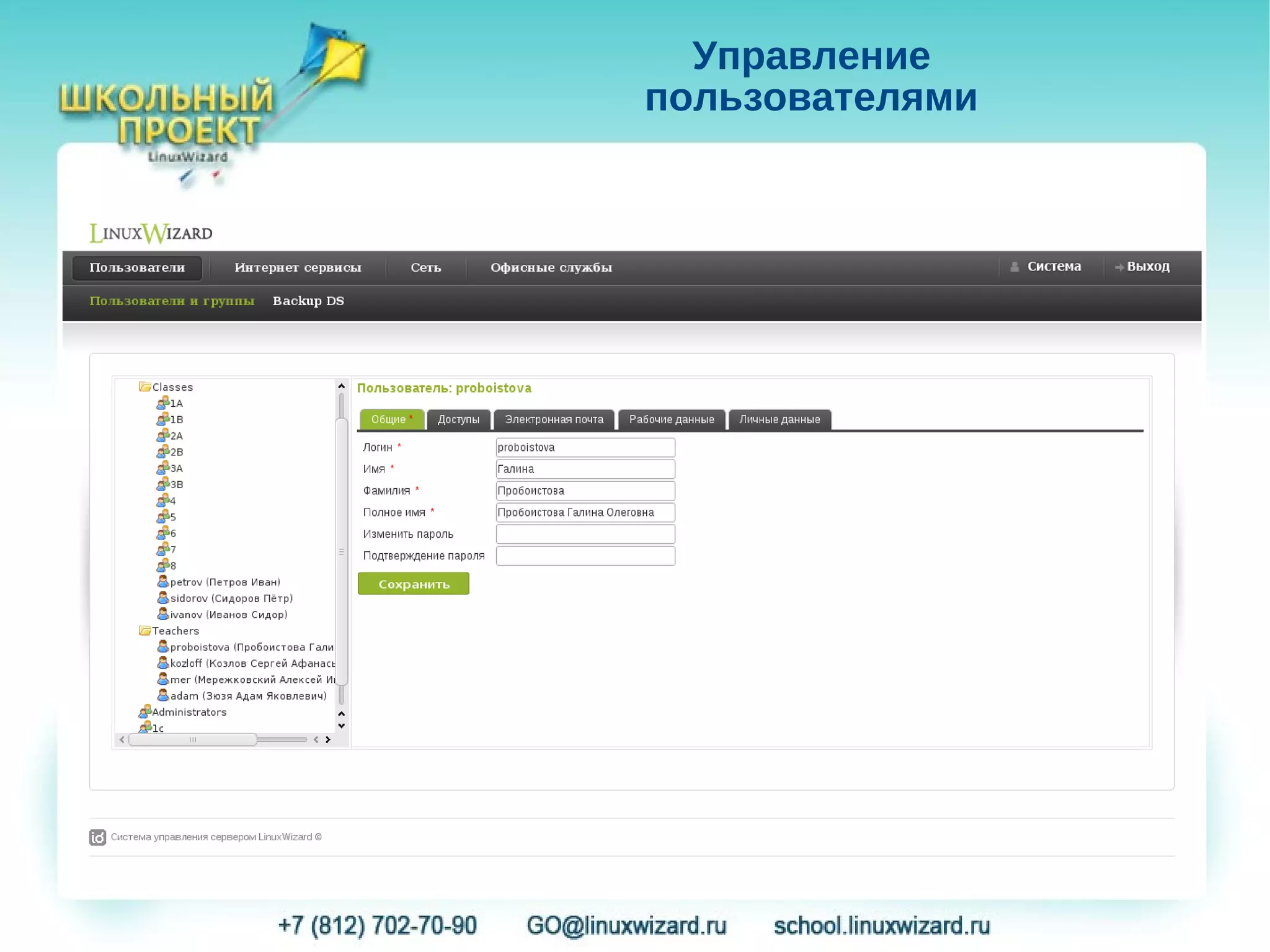Switch to the Личные данные tab

point(779,419)
